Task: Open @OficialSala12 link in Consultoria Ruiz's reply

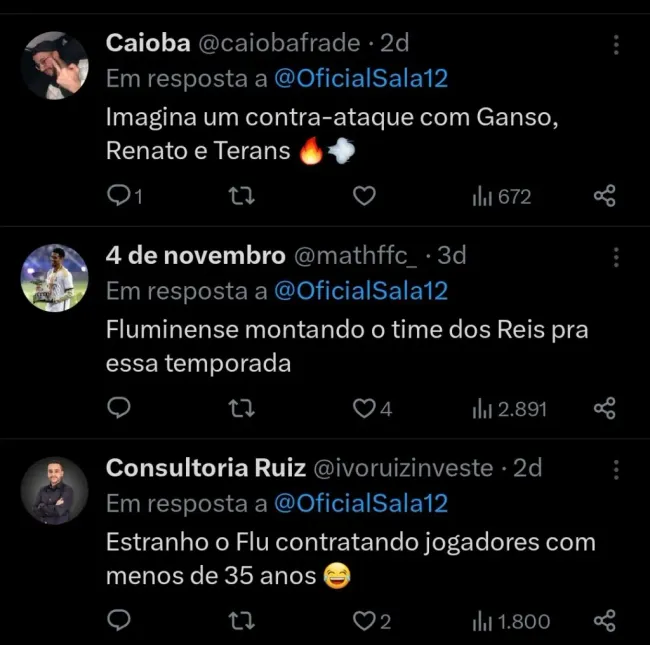Action: point(360,503)
